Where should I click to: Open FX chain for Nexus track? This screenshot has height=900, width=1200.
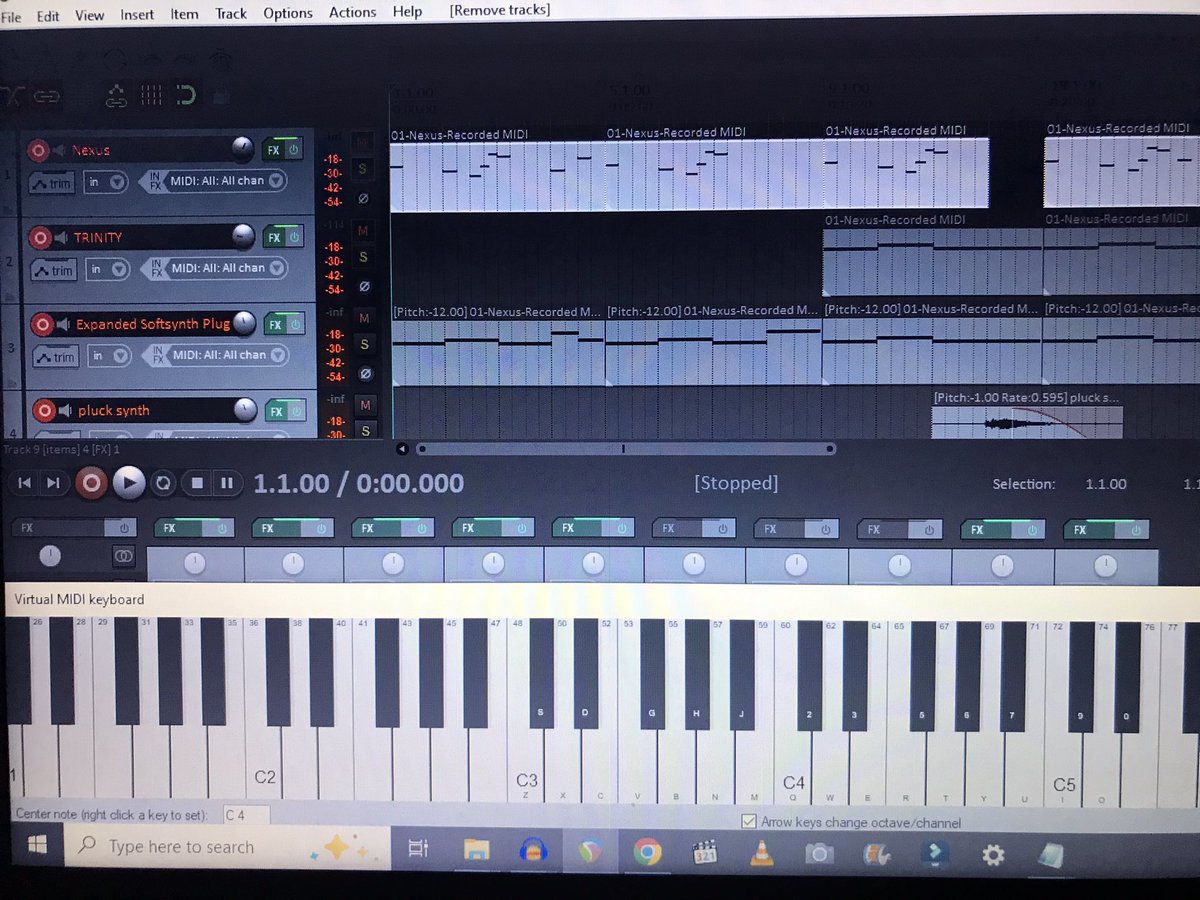tap(272, 150)
